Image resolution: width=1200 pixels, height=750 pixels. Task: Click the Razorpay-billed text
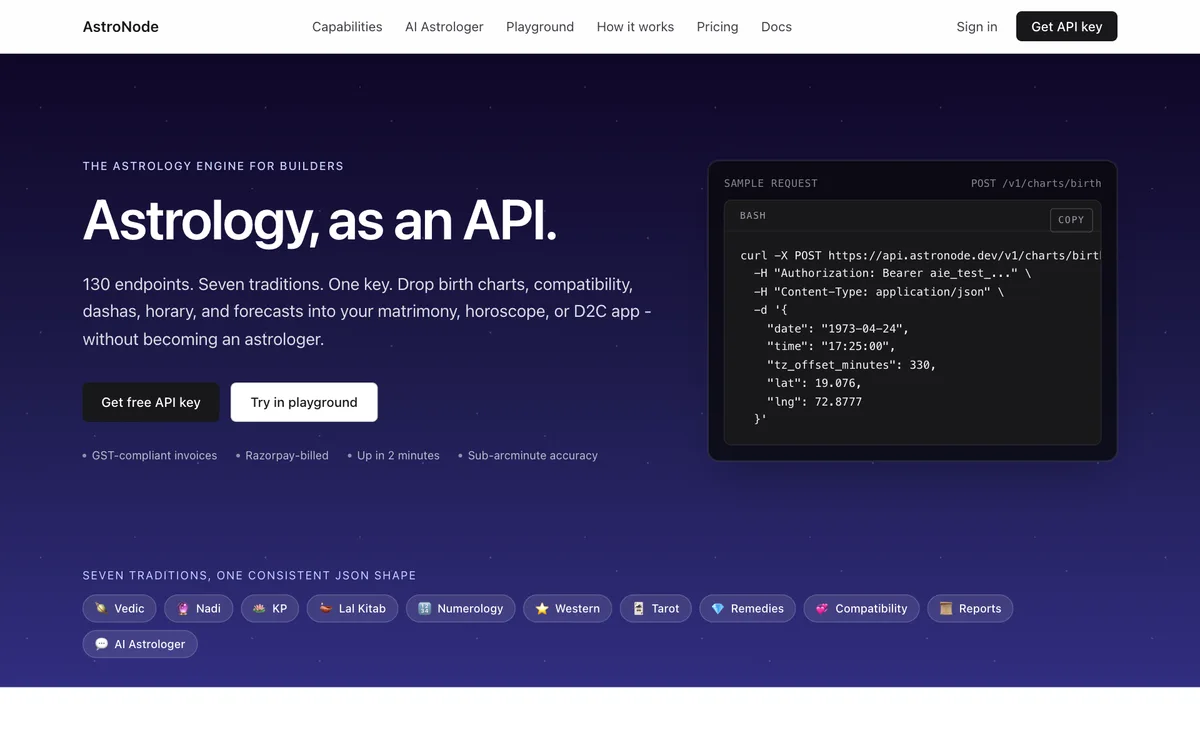(287, 455)
